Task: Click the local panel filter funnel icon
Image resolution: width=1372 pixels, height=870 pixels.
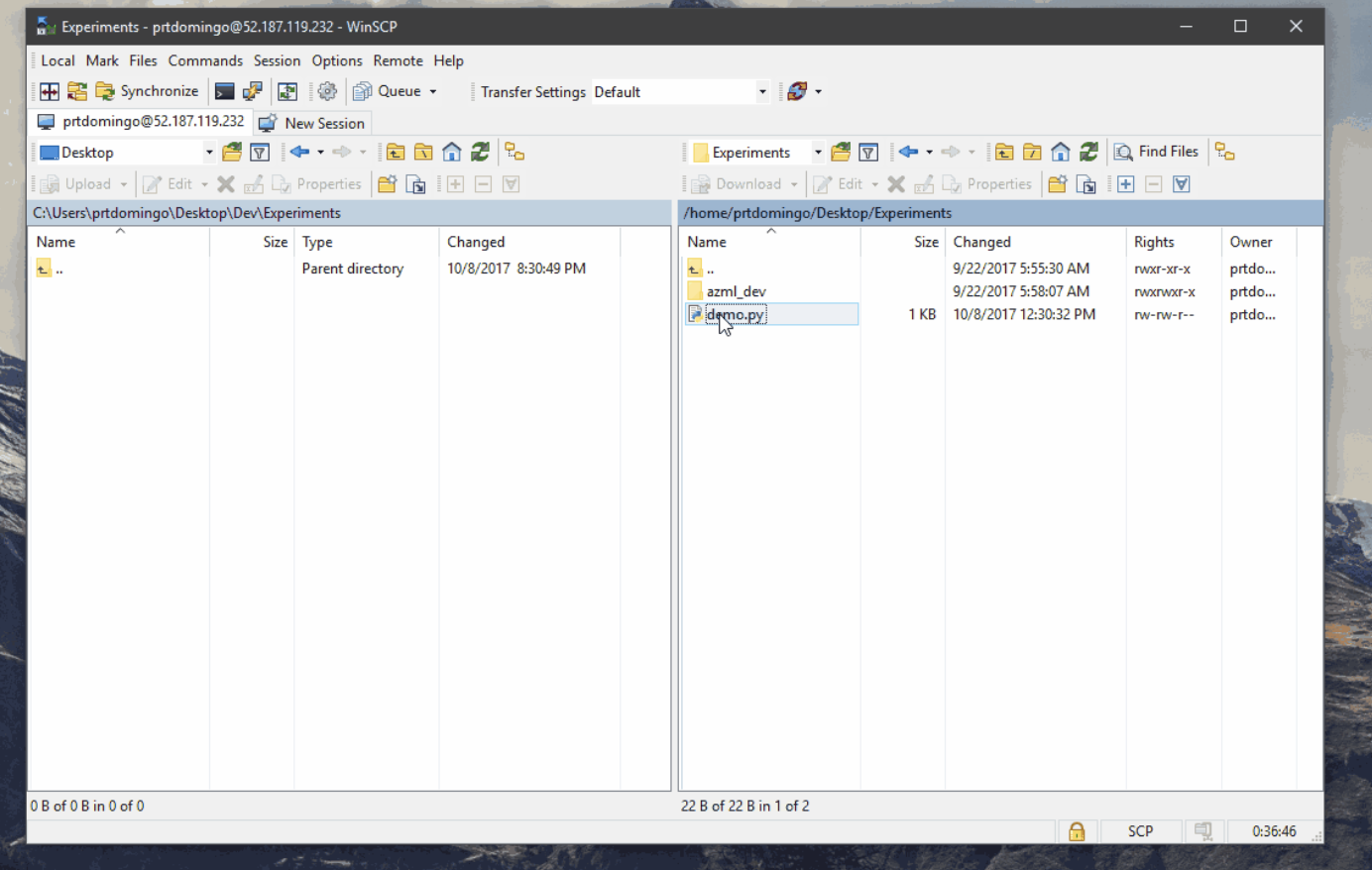Action: point(260,153)
